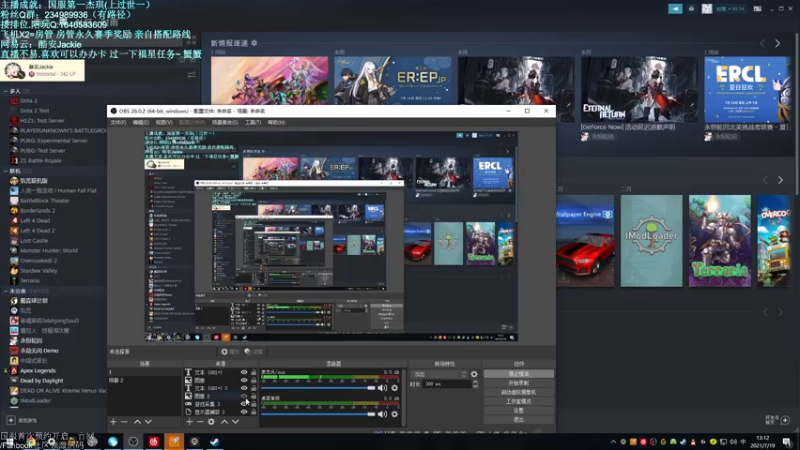Open mic/Aux channel settings gear

[x=394, y=388]
